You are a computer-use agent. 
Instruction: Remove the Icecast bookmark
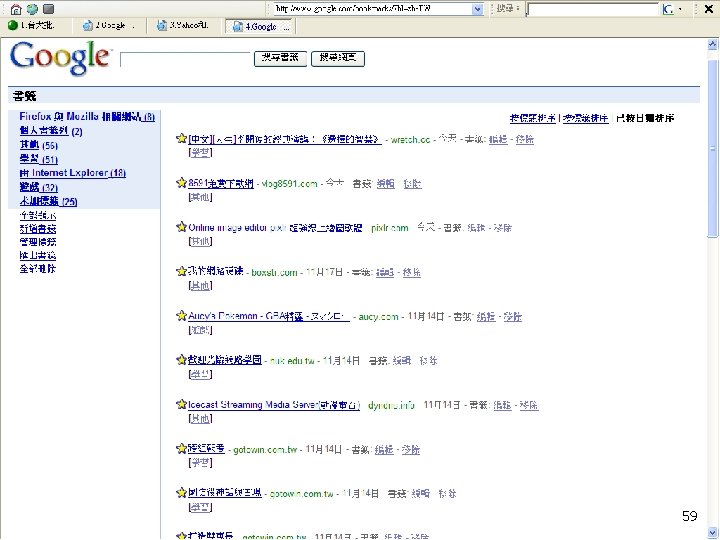(x=529, y=405)
